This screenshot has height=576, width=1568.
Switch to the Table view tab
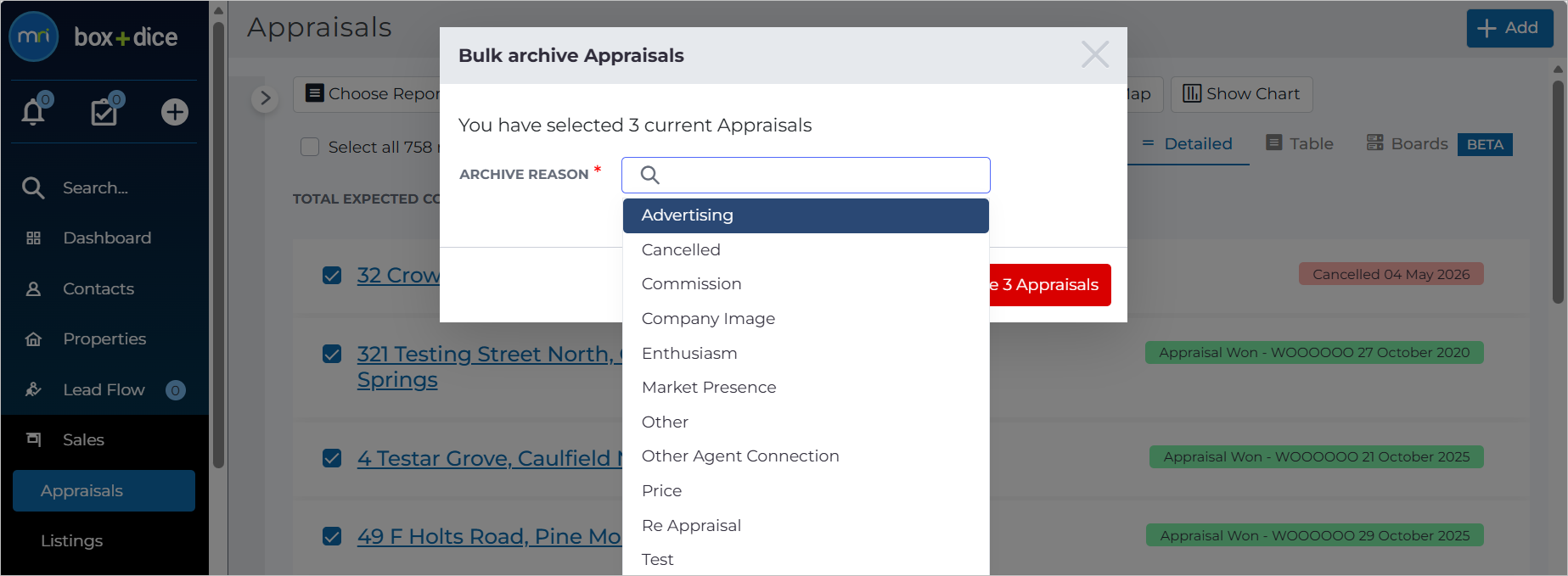[x=1300, y=144]
